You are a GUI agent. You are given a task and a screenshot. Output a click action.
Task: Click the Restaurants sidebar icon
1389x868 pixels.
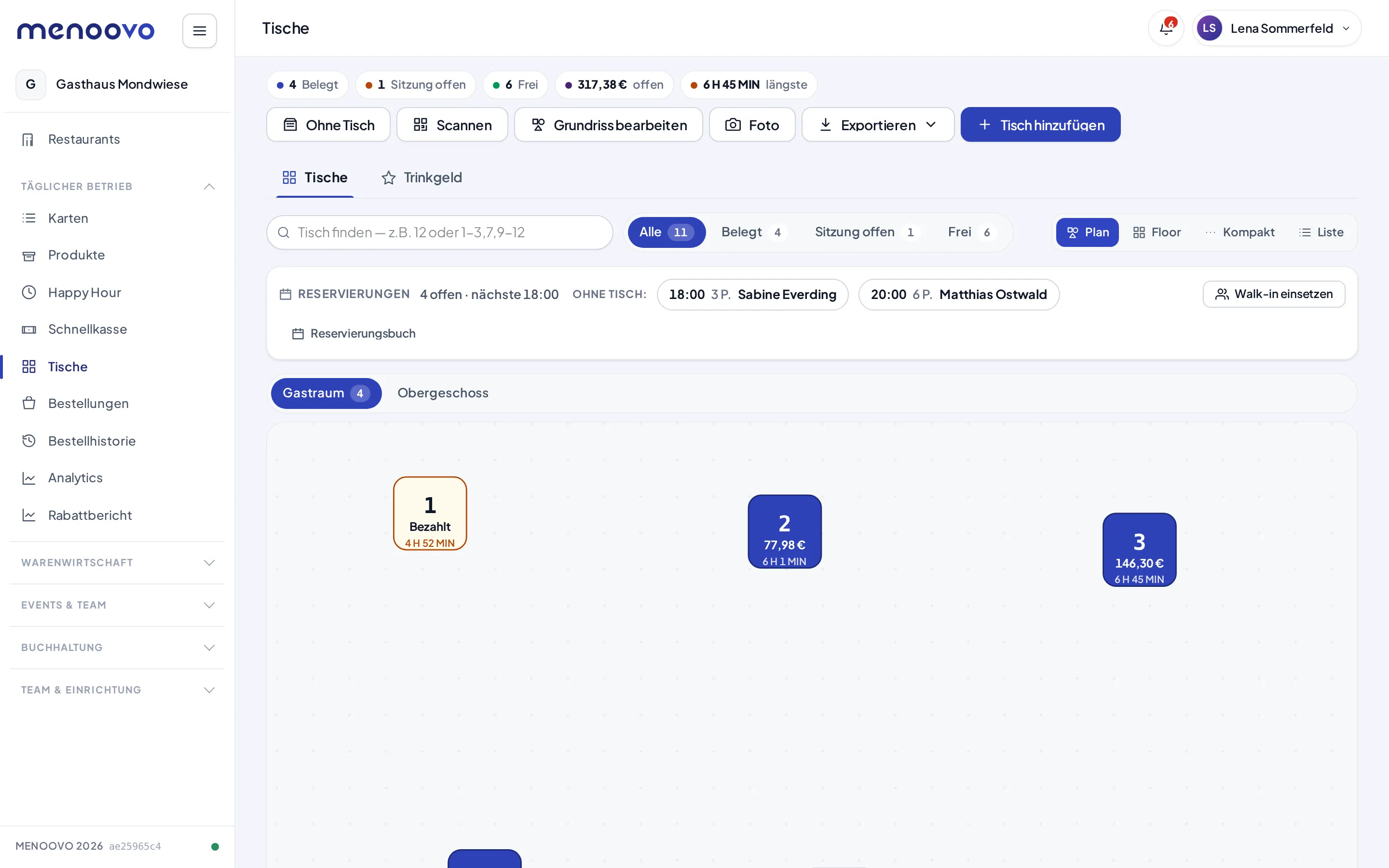click(x=28, y=139)
